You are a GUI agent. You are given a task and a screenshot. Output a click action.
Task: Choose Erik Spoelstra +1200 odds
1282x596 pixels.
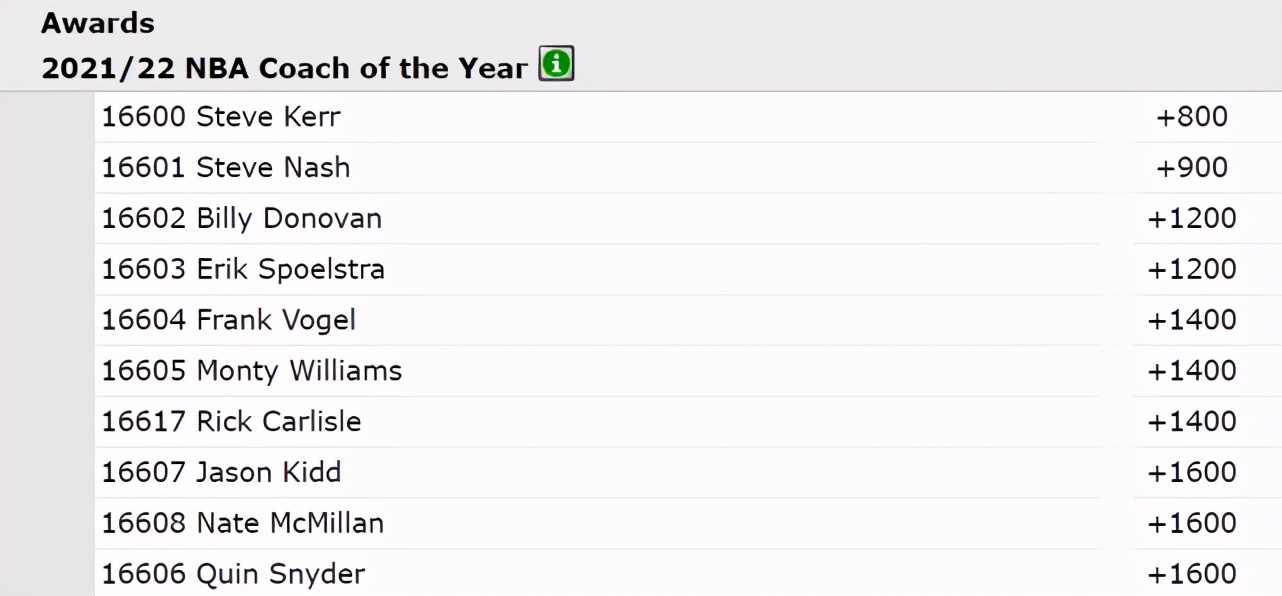click(x=1192, y=270)
